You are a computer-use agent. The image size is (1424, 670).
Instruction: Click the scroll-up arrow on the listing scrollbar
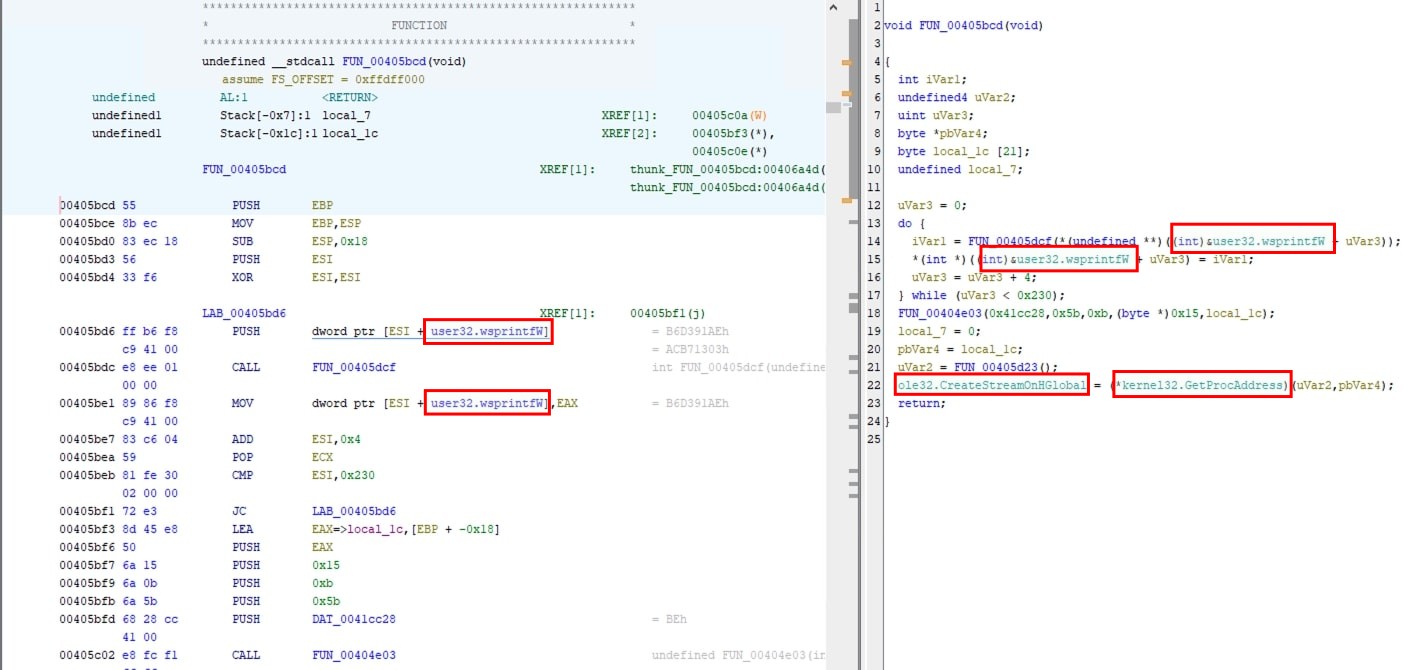(x=833, y=8)
